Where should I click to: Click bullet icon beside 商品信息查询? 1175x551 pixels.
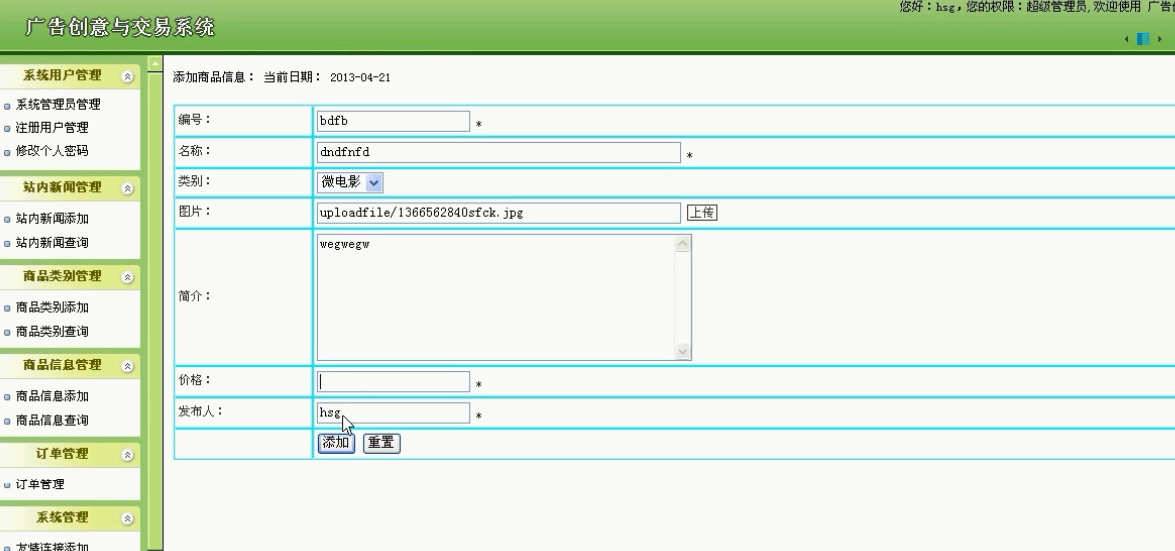[7, 422]
